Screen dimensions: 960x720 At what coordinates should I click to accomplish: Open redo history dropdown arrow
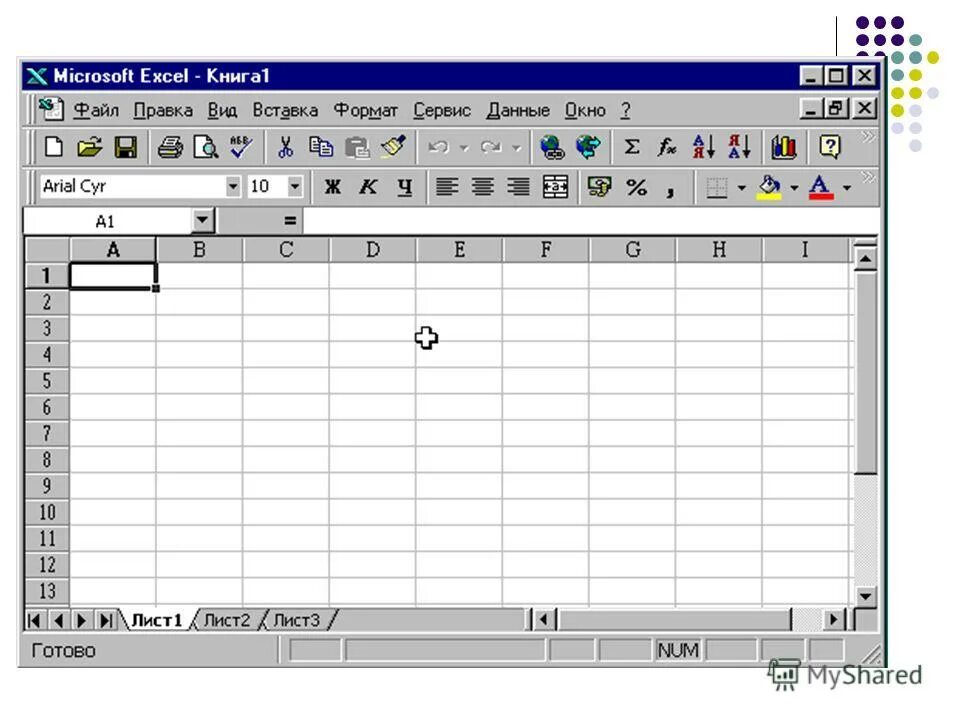(x=516, y=148)
